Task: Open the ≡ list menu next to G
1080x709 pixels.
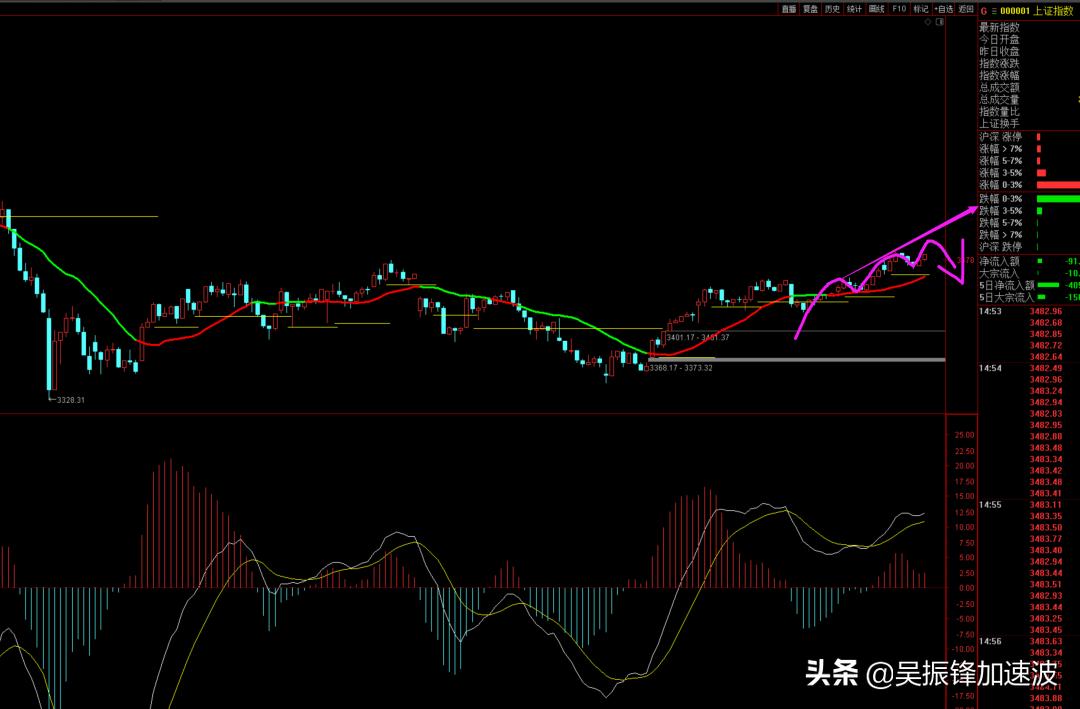Action: click(993, 9)
